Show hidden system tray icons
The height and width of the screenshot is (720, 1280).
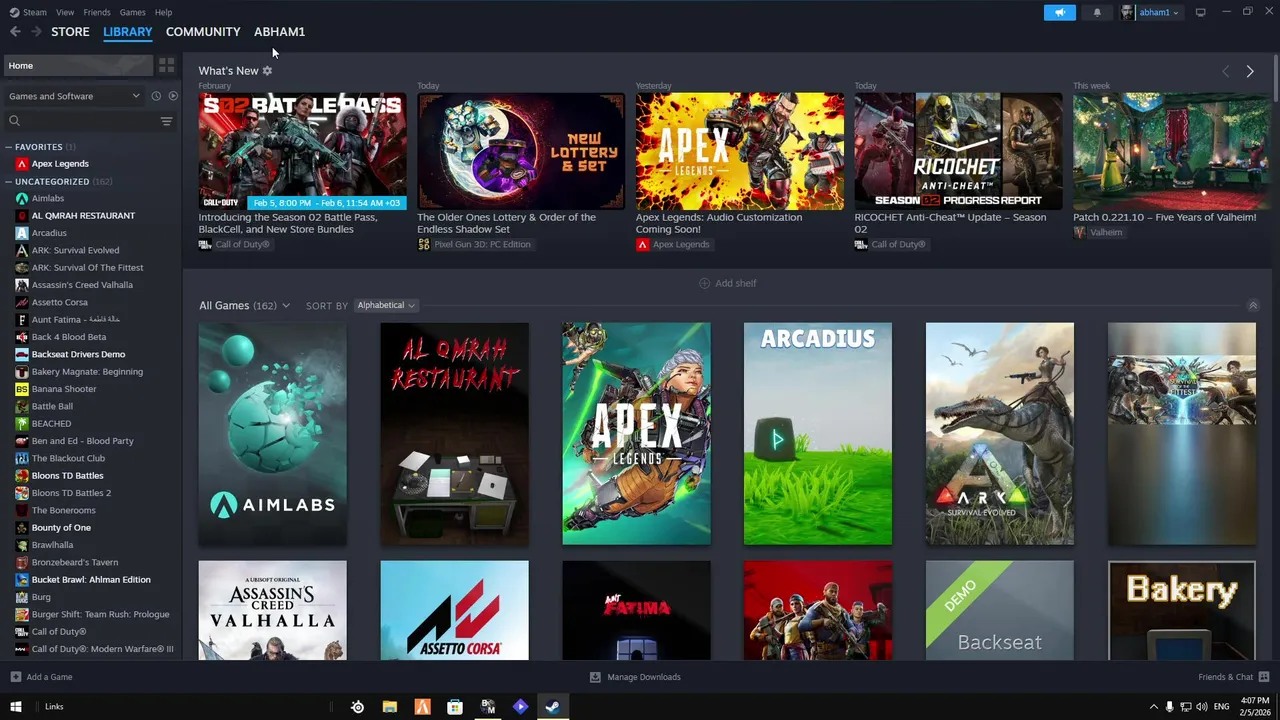[x=1153, y=707]
